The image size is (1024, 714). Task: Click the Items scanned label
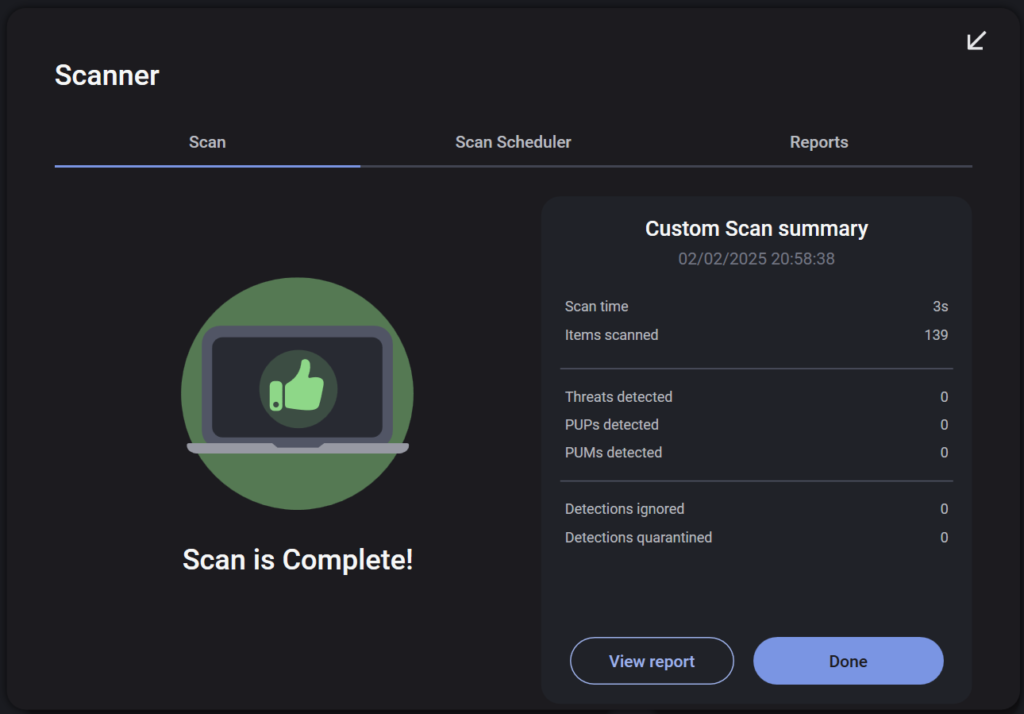coord(611,335)
